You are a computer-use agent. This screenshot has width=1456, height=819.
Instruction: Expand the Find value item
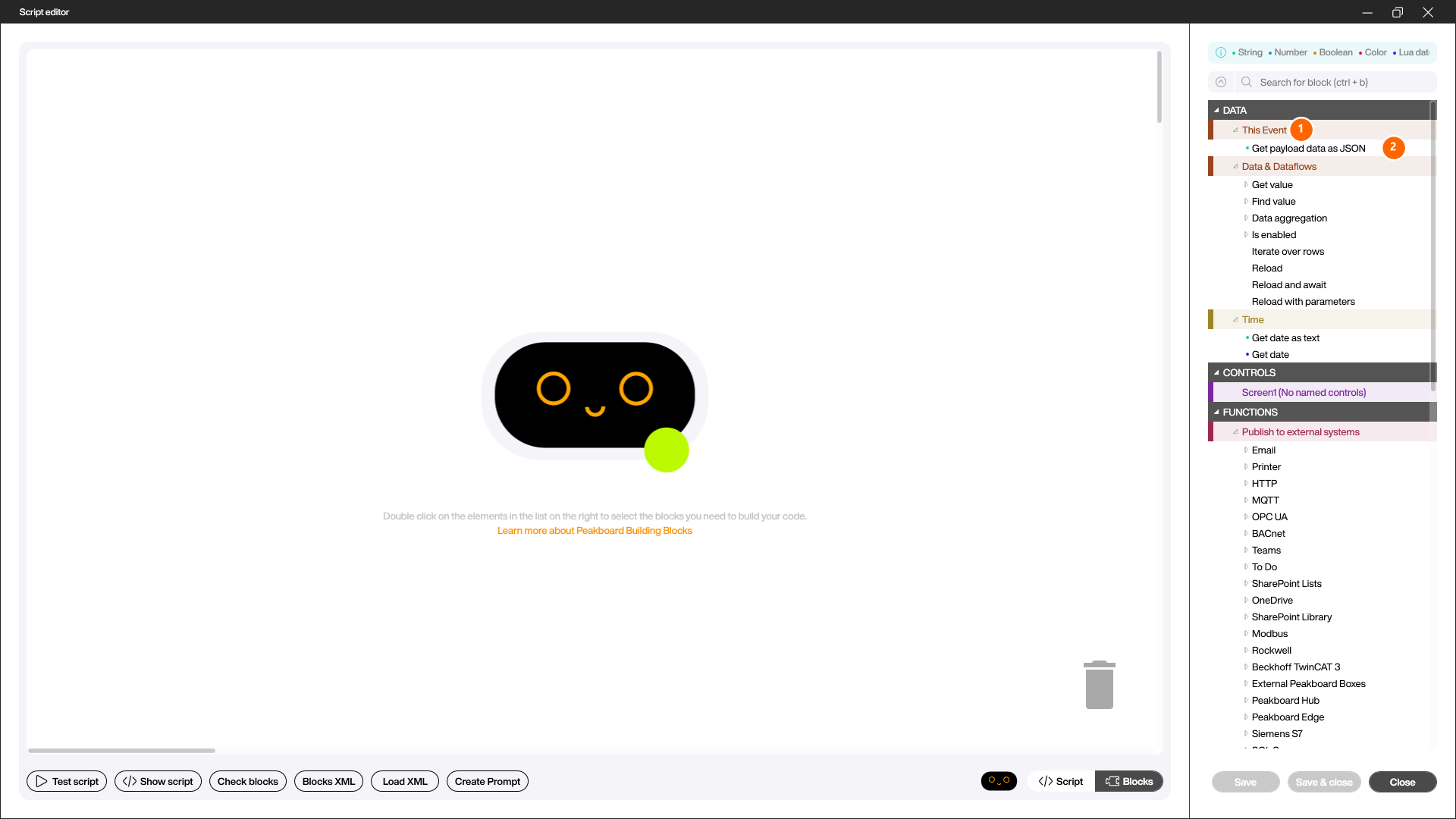(1246, 202)
